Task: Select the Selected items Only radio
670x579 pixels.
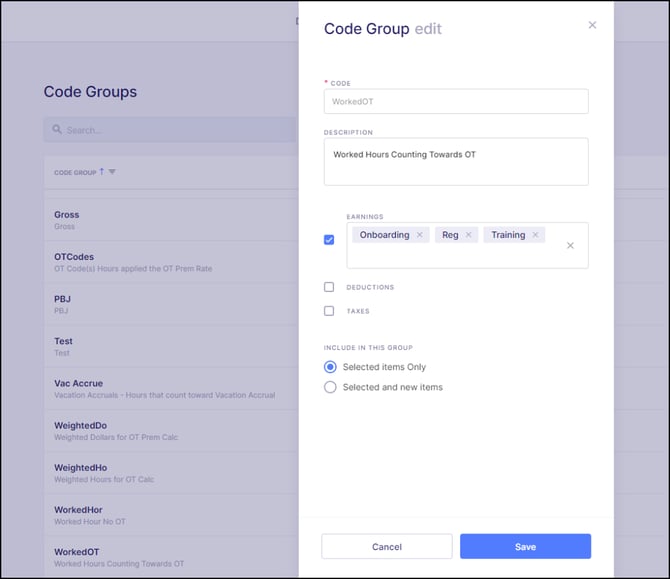Action: (x=330, y=367)
